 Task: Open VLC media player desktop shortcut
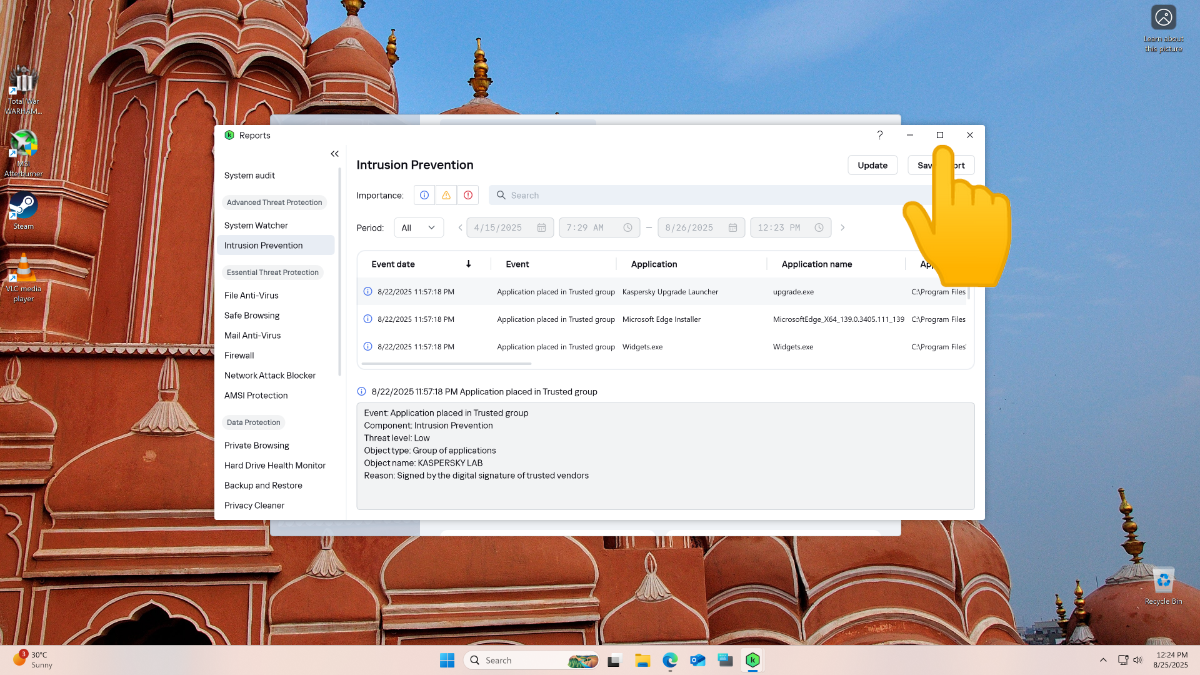(23, 277)
